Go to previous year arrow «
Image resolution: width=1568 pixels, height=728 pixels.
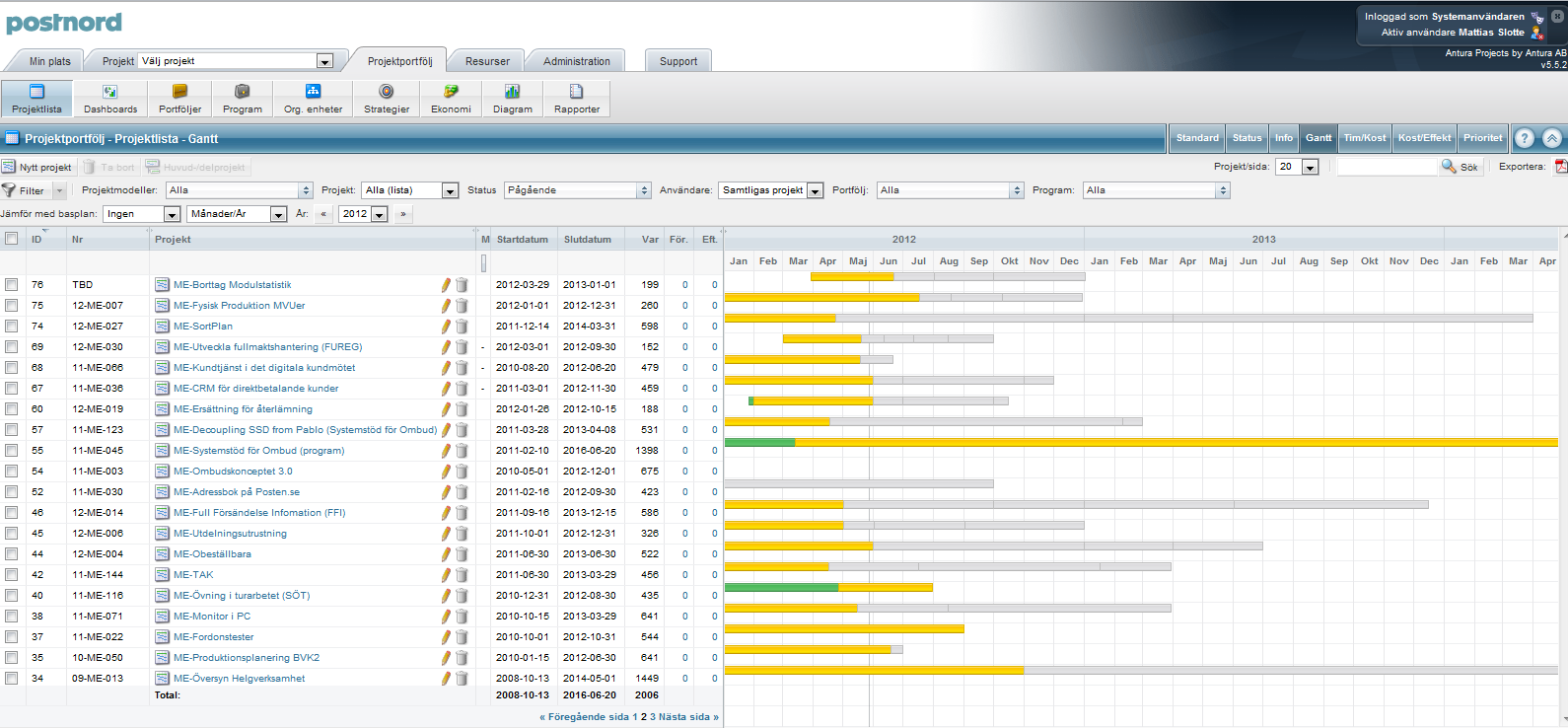[x=322, y=214]
